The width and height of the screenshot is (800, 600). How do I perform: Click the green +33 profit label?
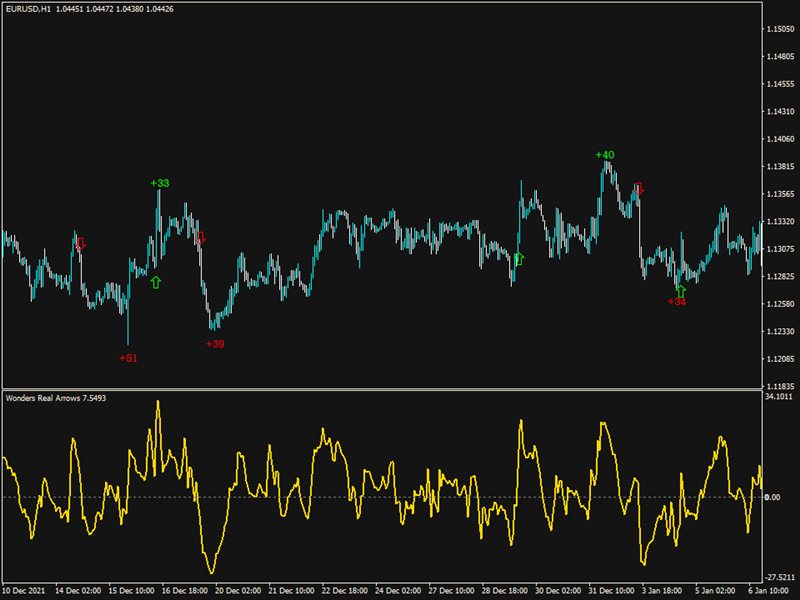pyautogui.click(x=160, y=183)
